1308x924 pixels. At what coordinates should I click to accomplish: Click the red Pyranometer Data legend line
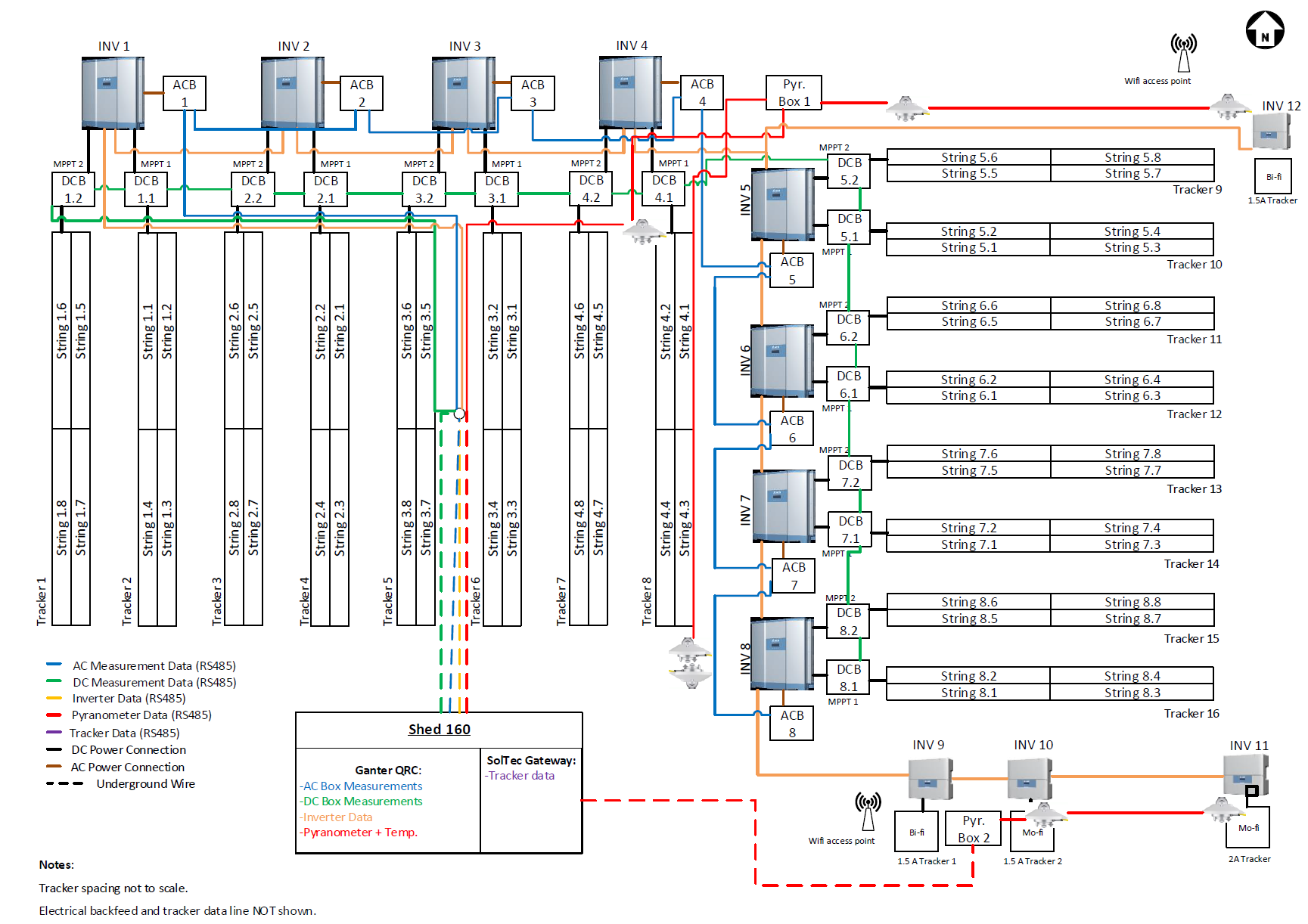click(54, 715)
